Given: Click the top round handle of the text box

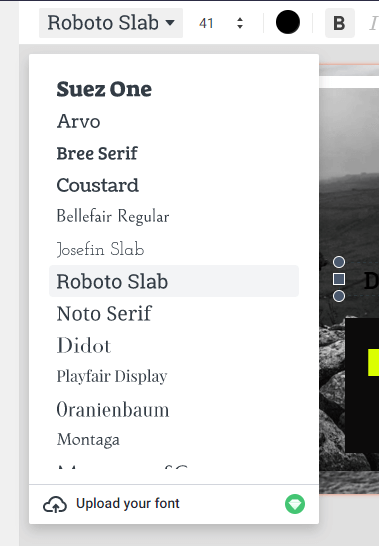Looking at the screenshot, I should coord(339,262).
